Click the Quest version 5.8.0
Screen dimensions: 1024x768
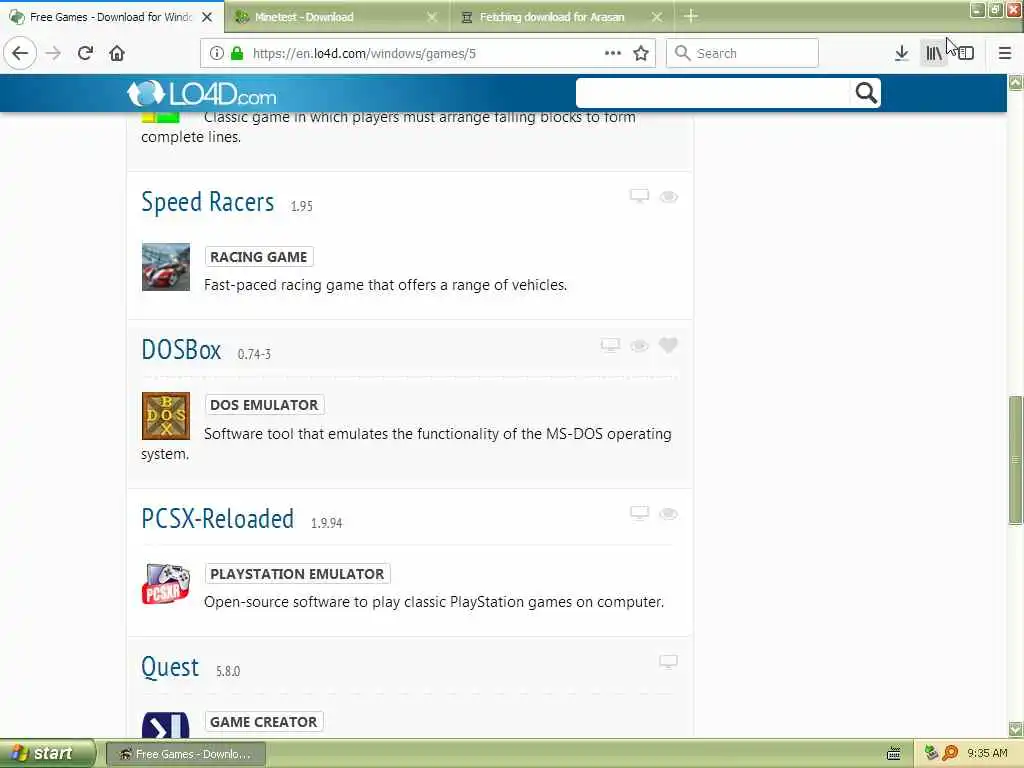[x=228, y=671]
